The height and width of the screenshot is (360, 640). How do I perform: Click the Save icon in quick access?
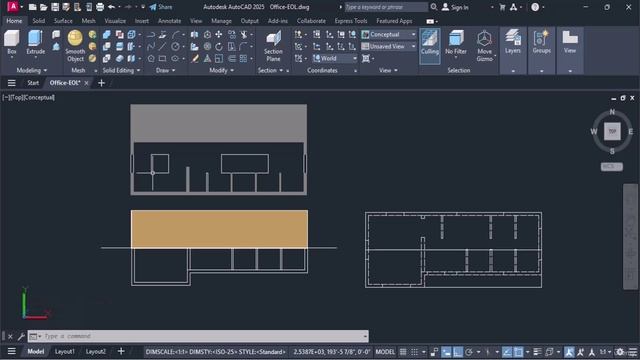(55, 7)
